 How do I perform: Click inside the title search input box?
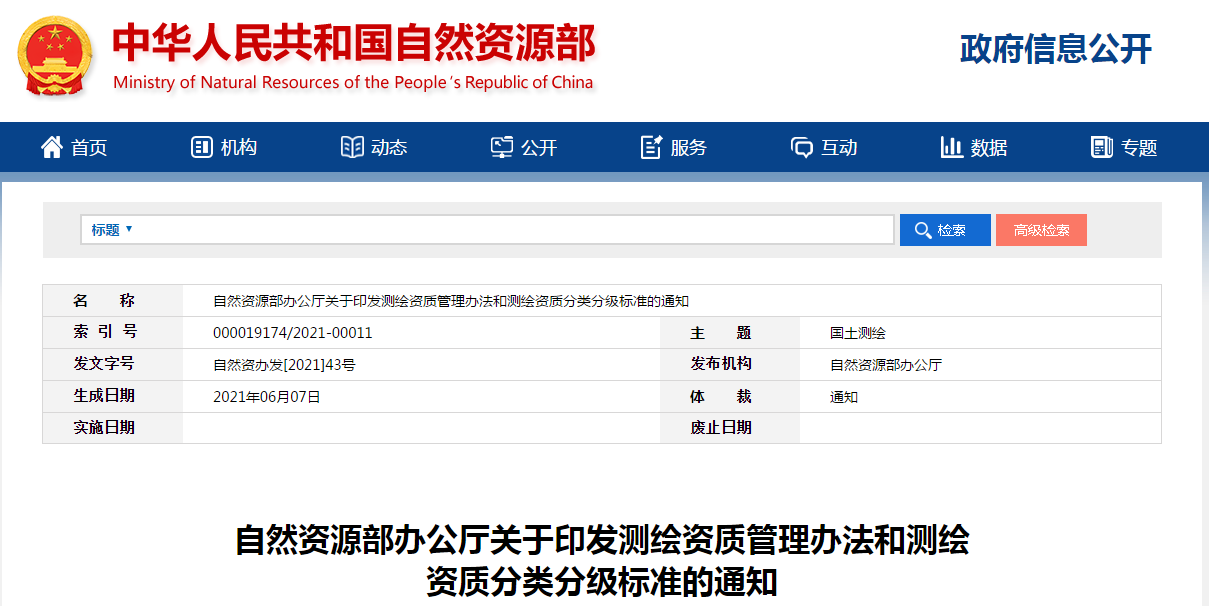(x=500, y=229)
